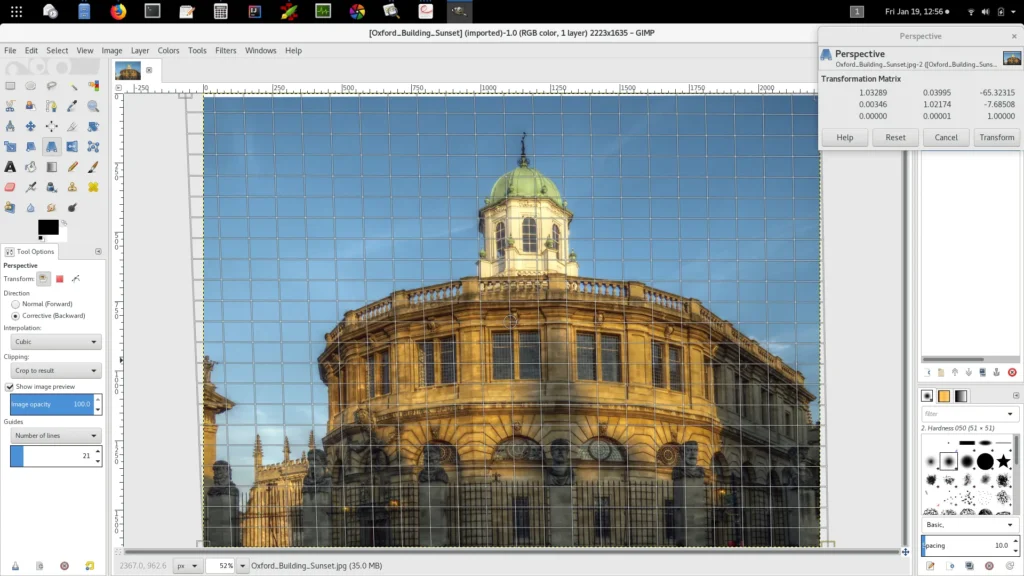Open the Colors menu

coord(168,50)
